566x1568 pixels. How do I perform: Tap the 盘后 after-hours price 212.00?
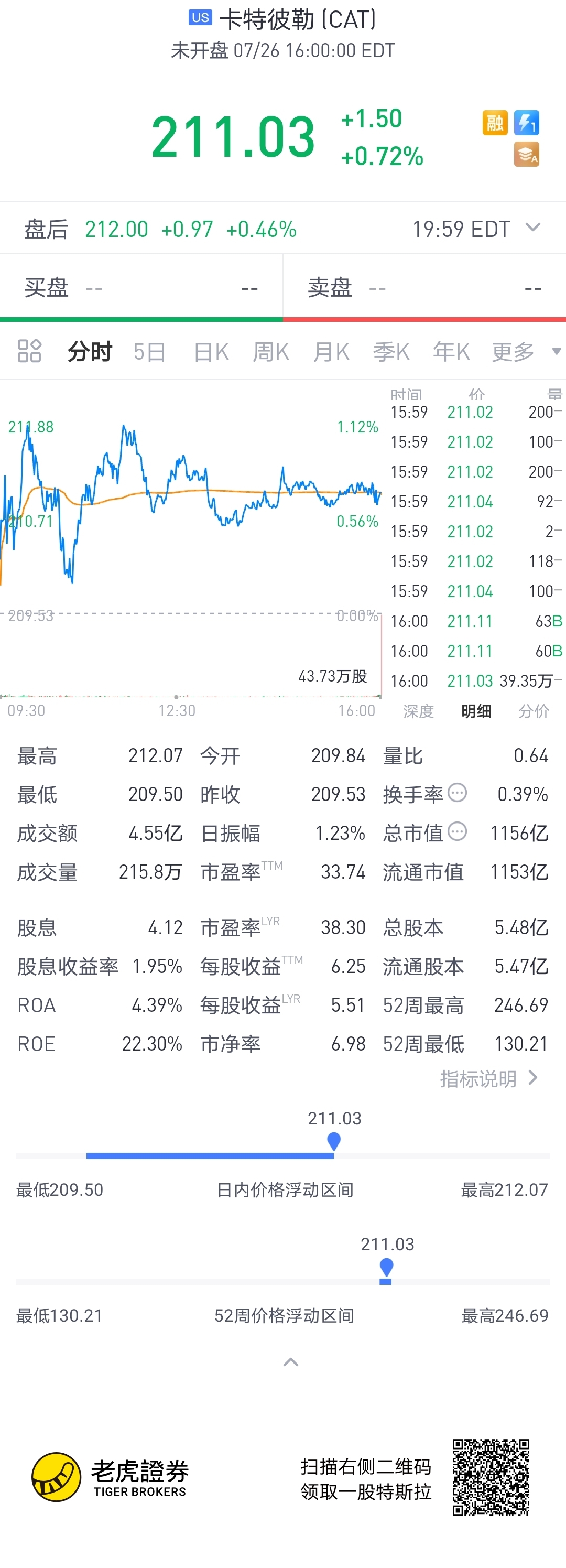[x=116, y=230]
